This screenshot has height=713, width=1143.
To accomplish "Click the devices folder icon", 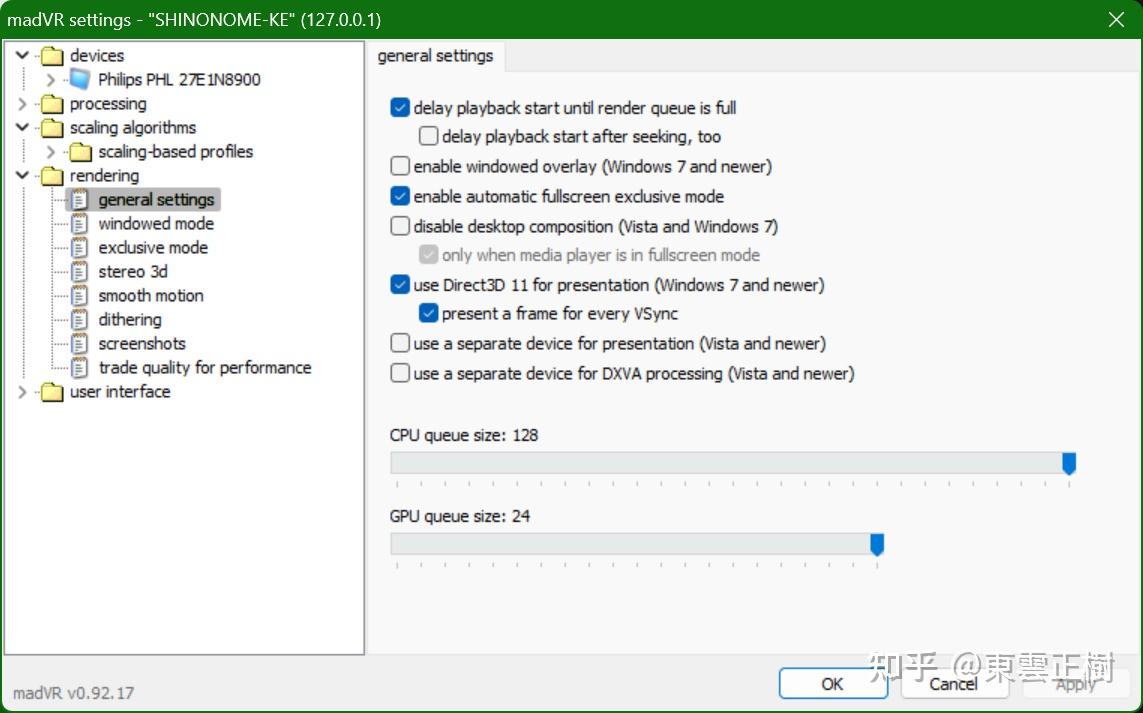I will (52, 55).
